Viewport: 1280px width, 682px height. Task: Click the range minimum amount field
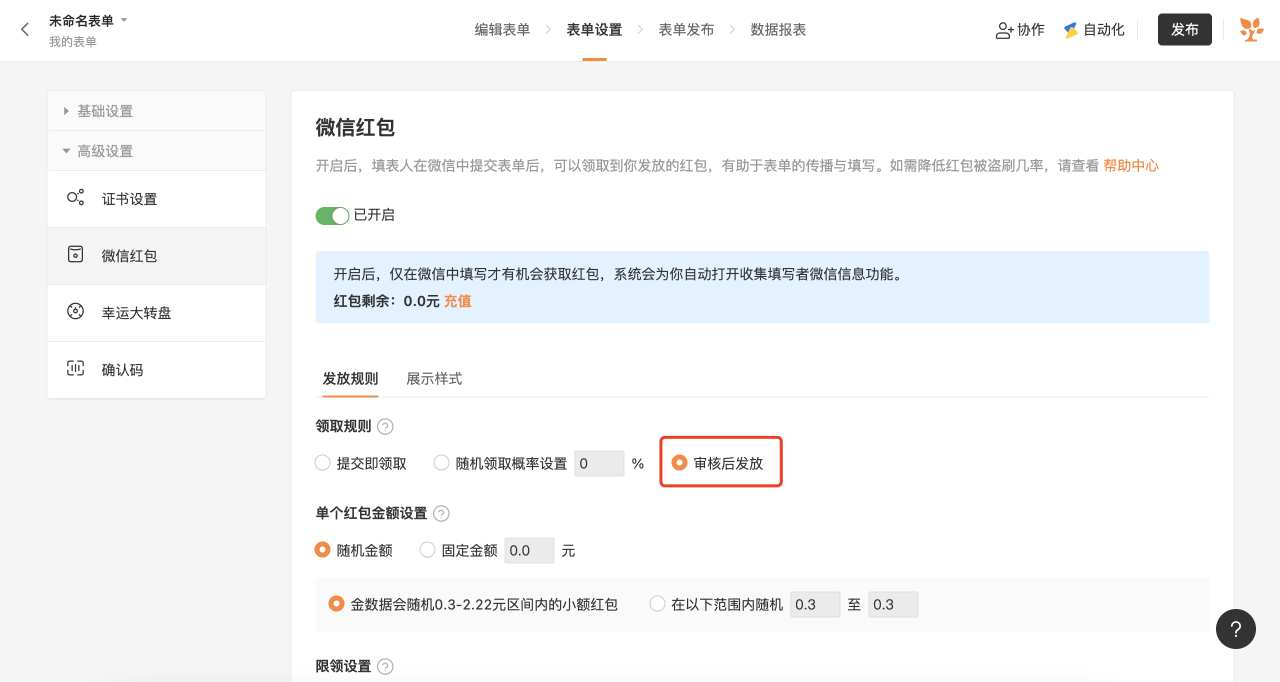point(815,605)
